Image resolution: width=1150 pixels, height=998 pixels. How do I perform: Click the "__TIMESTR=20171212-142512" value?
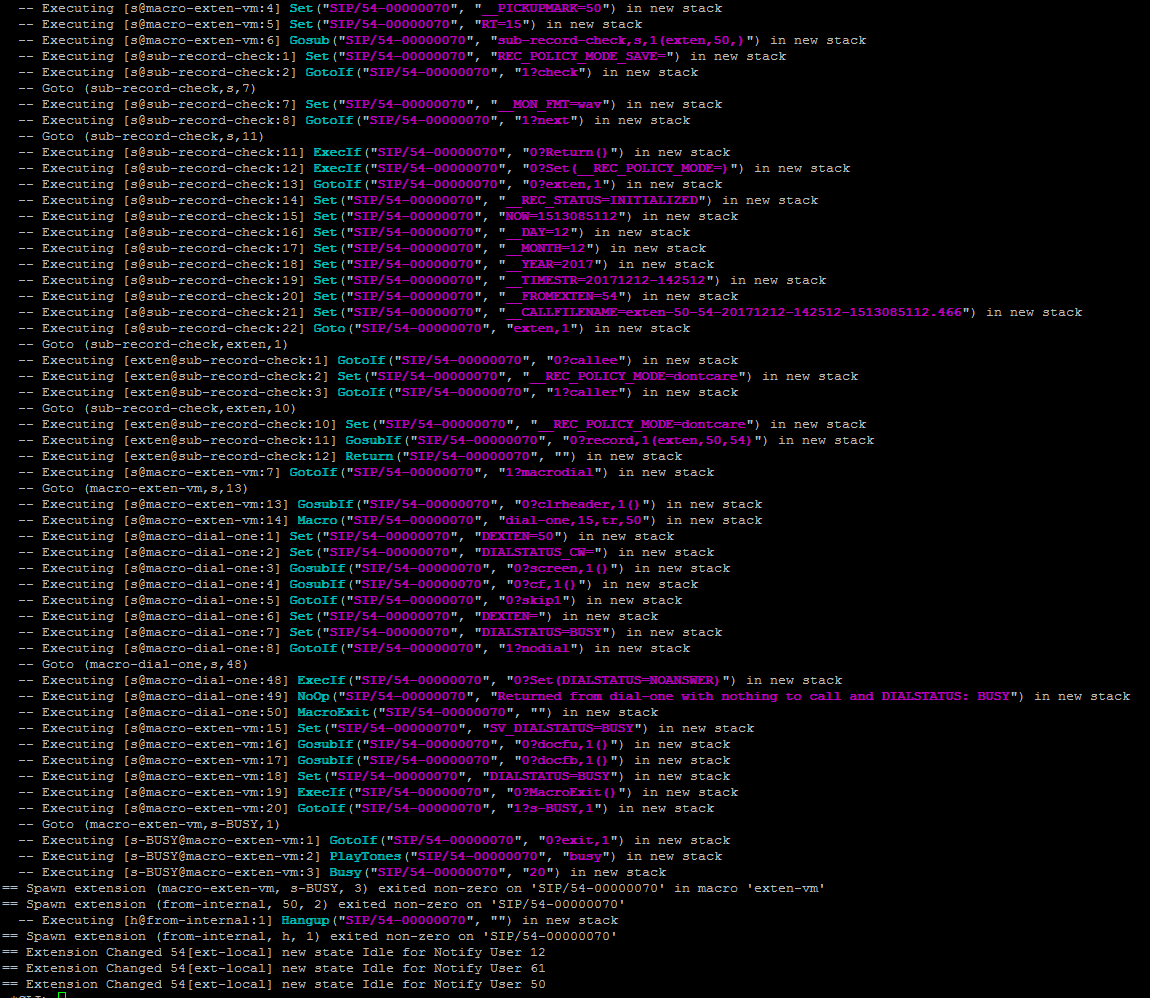point(606,281)
